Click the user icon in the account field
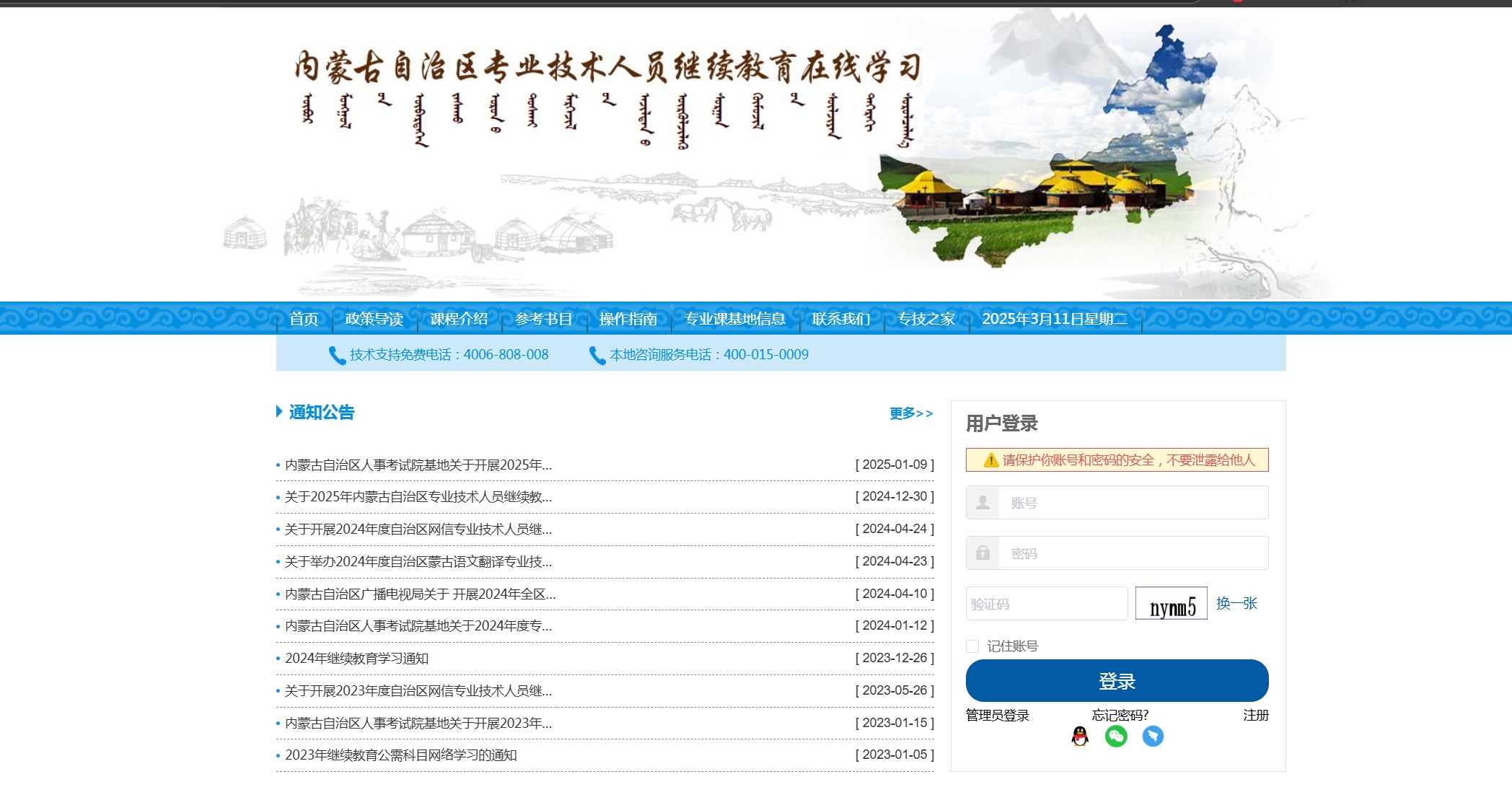Viewport: 1512px width, 787px height. pos(982,502)
